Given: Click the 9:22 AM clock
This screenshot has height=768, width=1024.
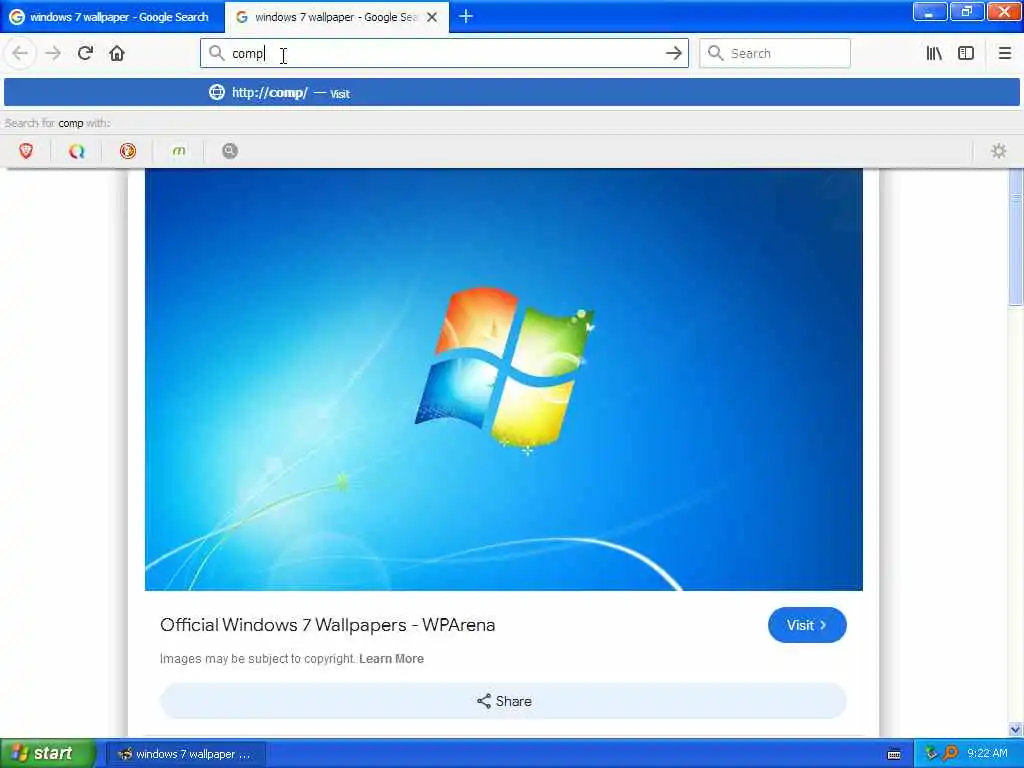Looking at the screenshot, I should click(987, 754).
